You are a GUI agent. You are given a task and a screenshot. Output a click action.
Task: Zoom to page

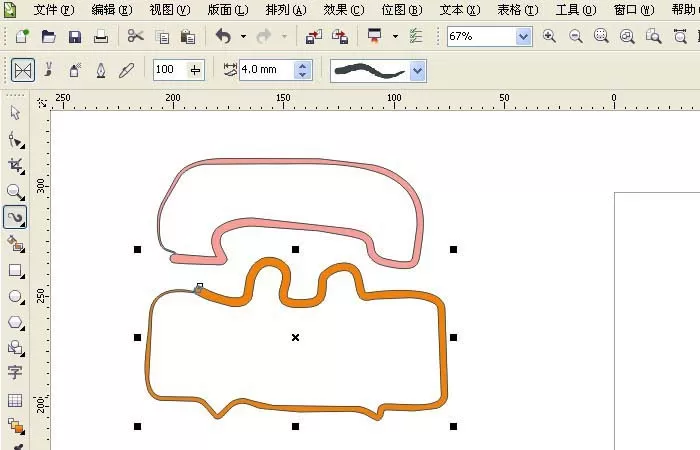pos(654,36)
